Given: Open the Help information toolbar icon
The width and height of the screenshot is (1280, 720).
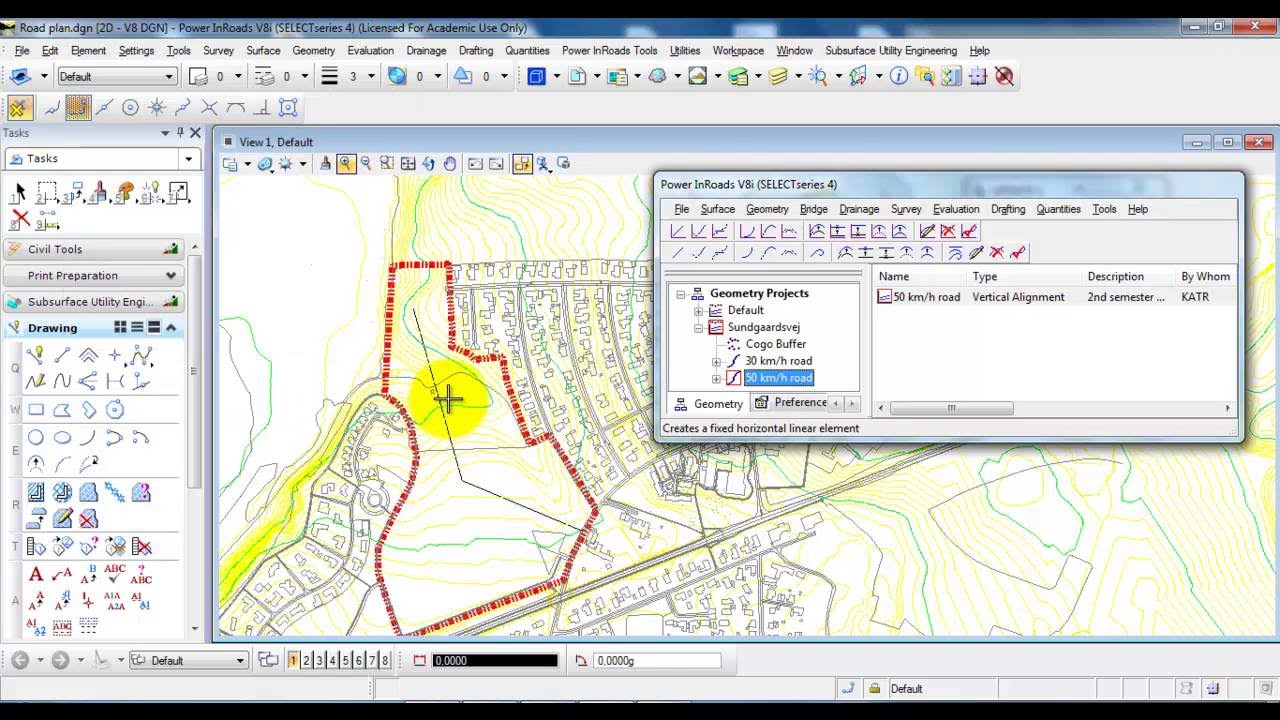Looking at the screenshot, I should click(899, 76).
